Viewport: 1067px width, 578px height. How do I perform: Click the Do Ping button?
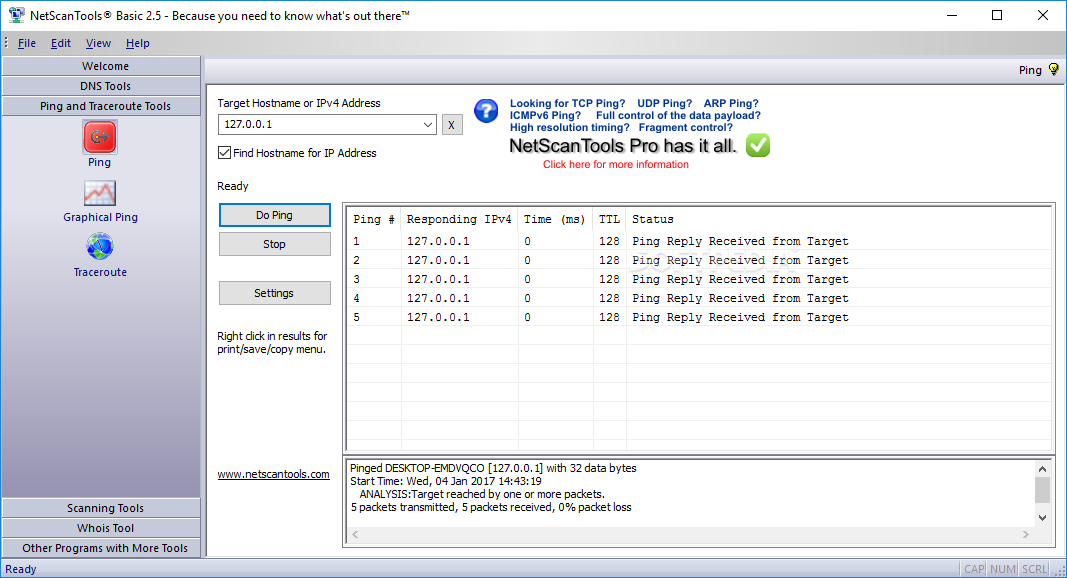coord(275,215)
